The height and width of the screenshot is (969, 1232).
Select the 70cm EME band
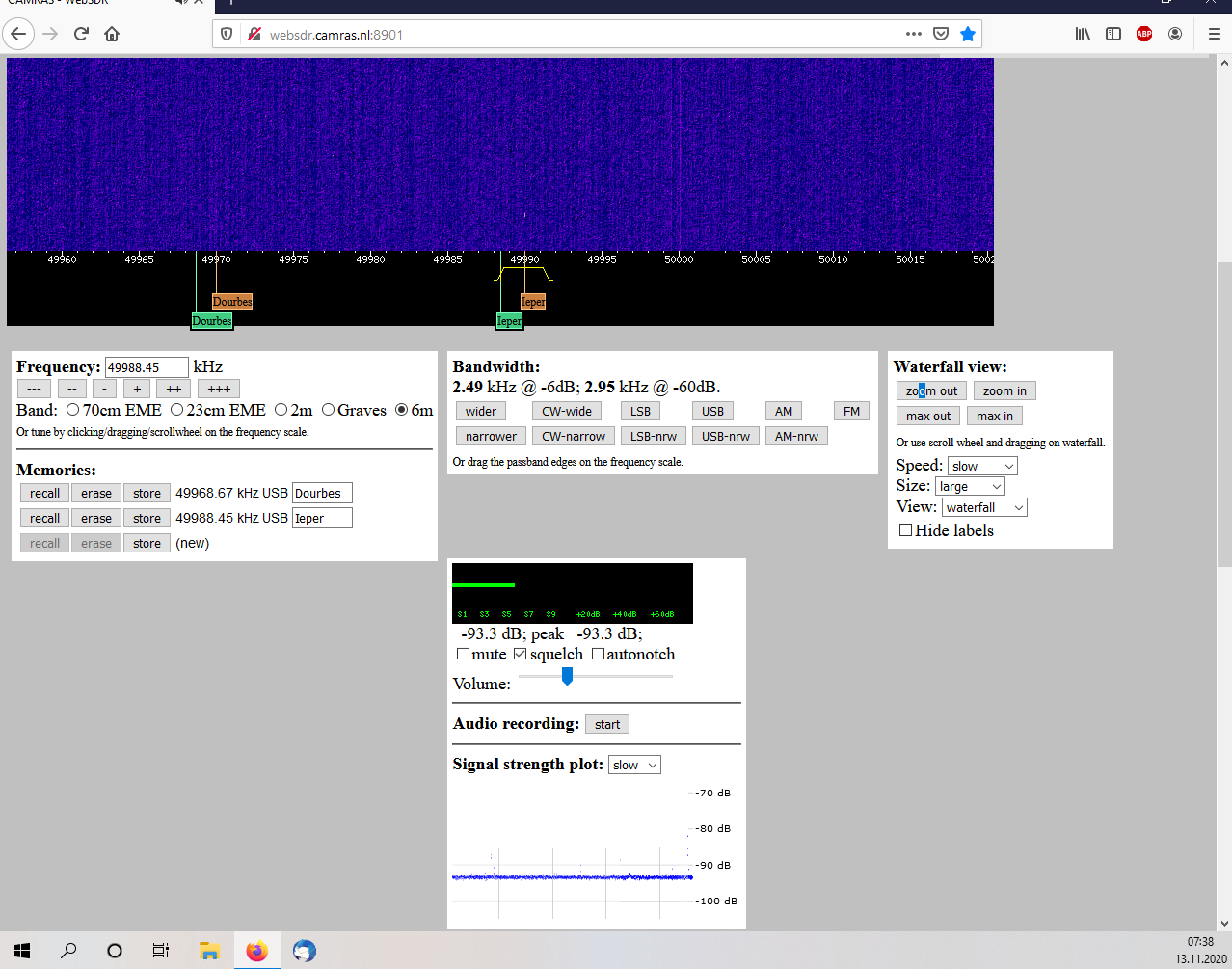72,410
